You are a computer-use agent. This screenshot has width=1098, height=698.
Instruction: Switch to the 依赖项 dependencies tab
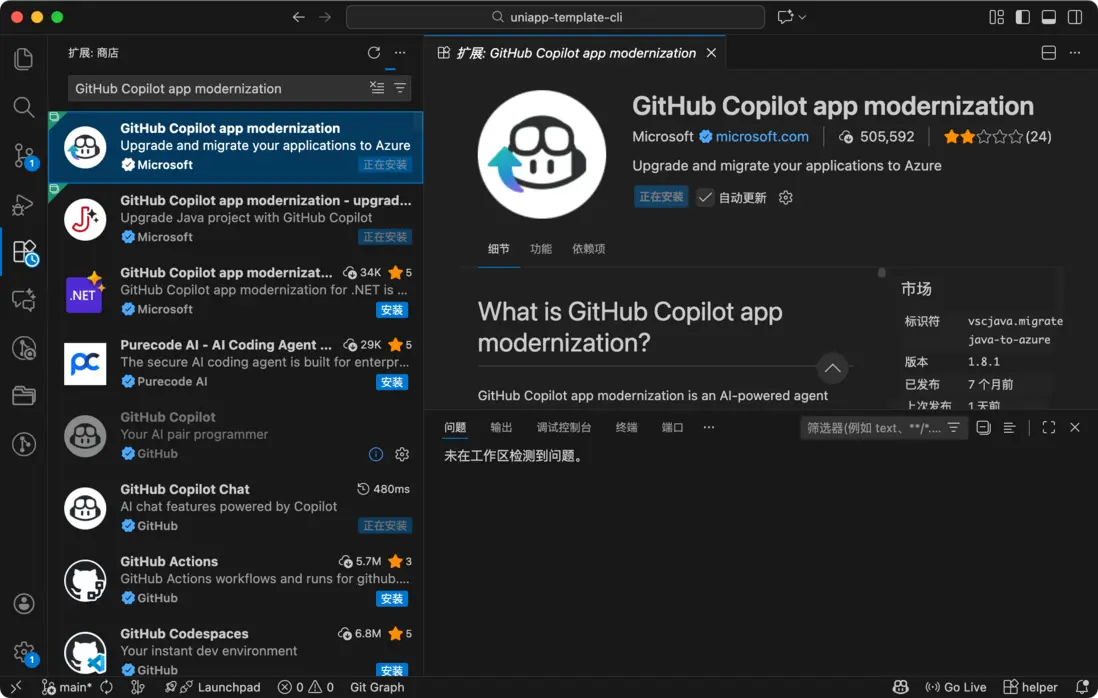pyautogui.click(x=588, y=249)
